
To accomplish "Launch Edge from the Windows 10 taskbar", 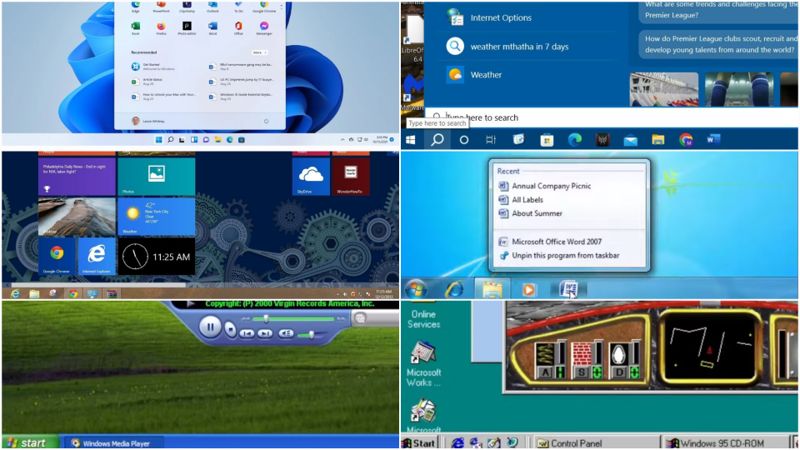I will [x=574, y=139].
